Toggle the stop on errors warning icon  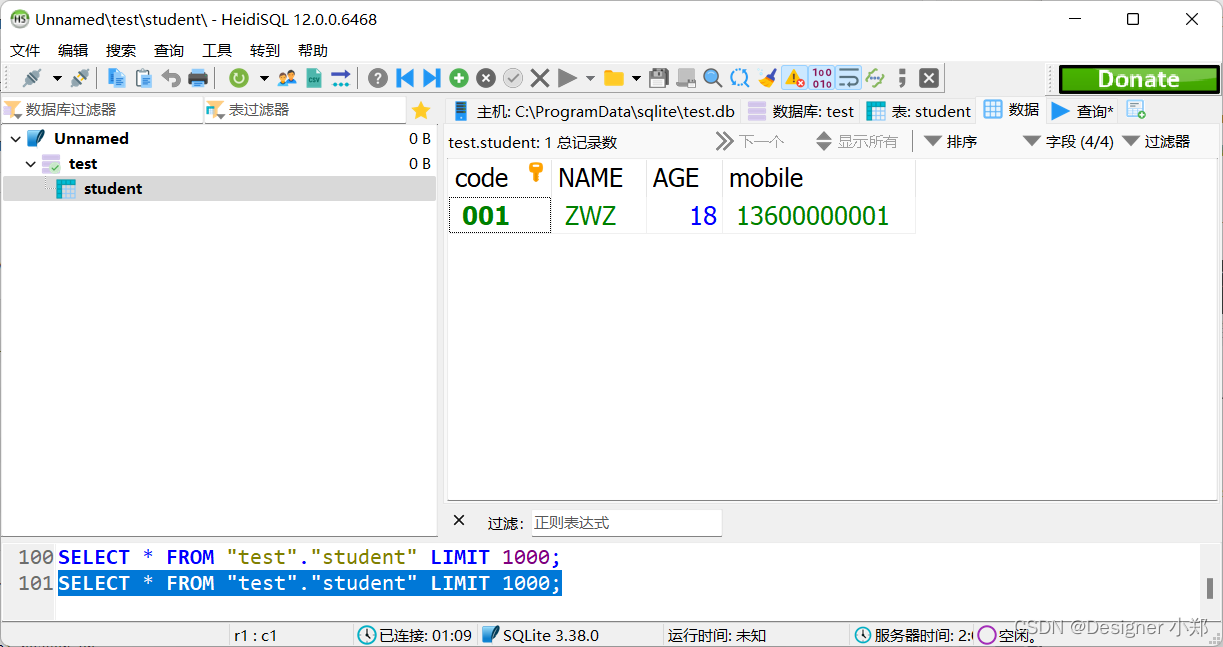(x=794, y=78)
